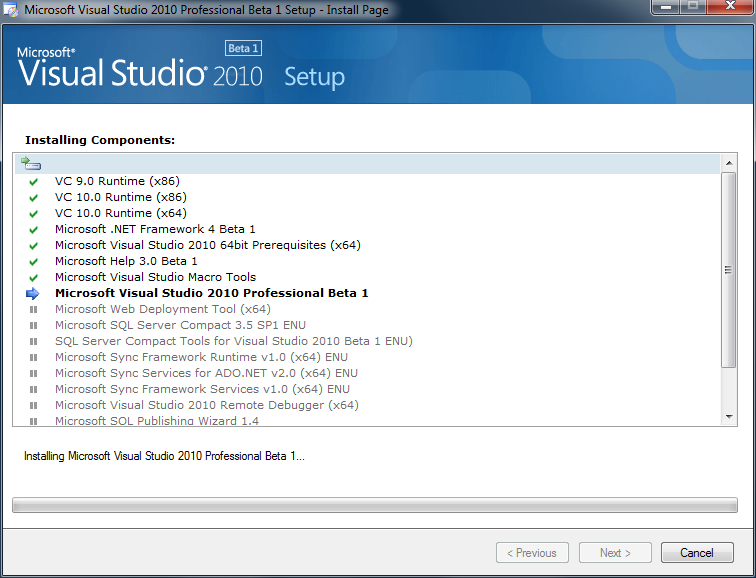Click the disabled Previous button
The width and height of the screenshot is (756, 578).
pyautogui.click(x=532, y=552)
